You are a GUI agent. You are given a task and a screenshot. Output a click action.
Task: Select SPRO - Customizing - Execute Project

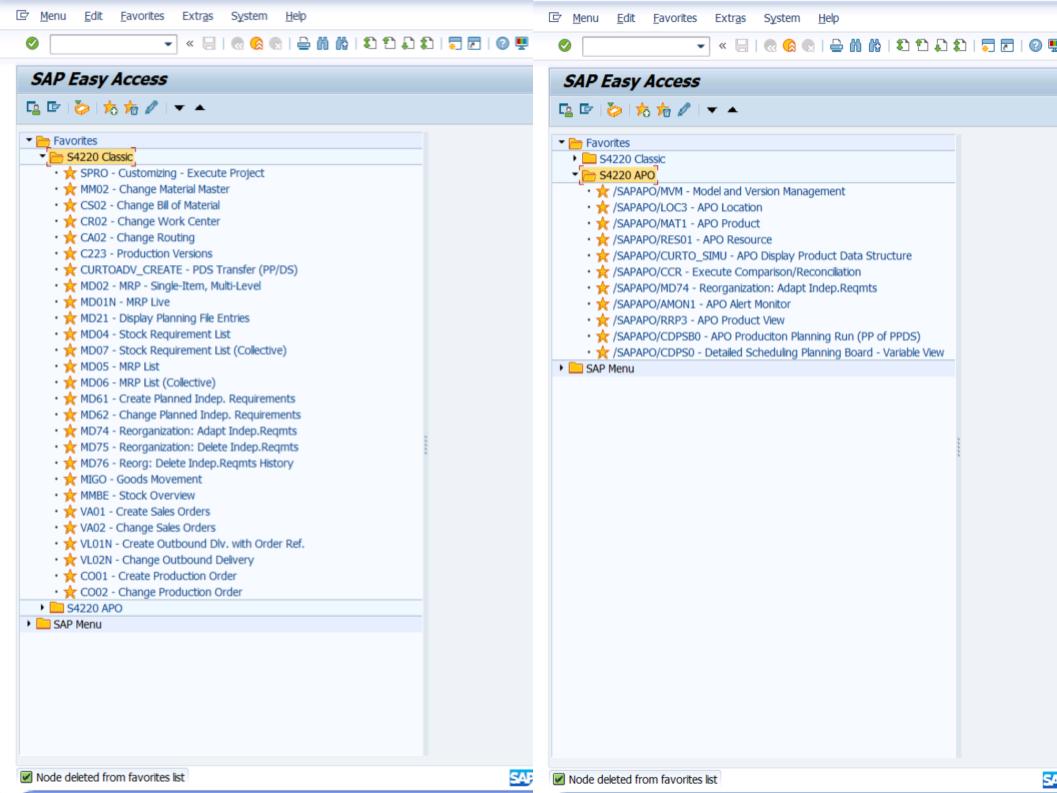point(172,173)
